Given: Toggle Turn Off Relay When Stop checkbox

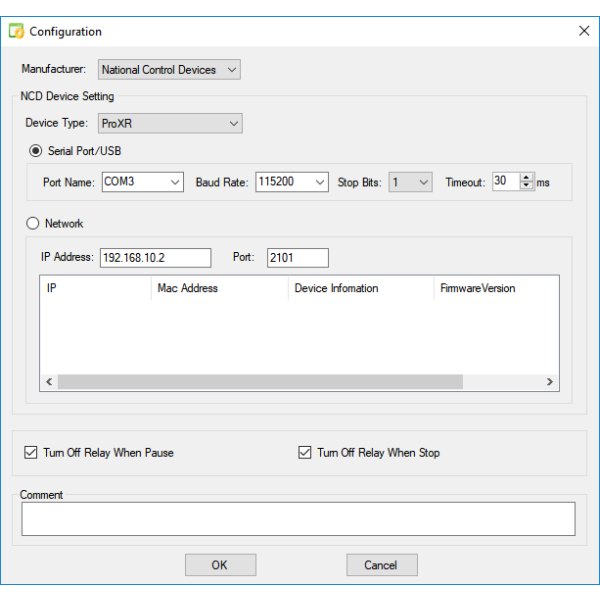Looking at the screenshot, I should 305,452.
